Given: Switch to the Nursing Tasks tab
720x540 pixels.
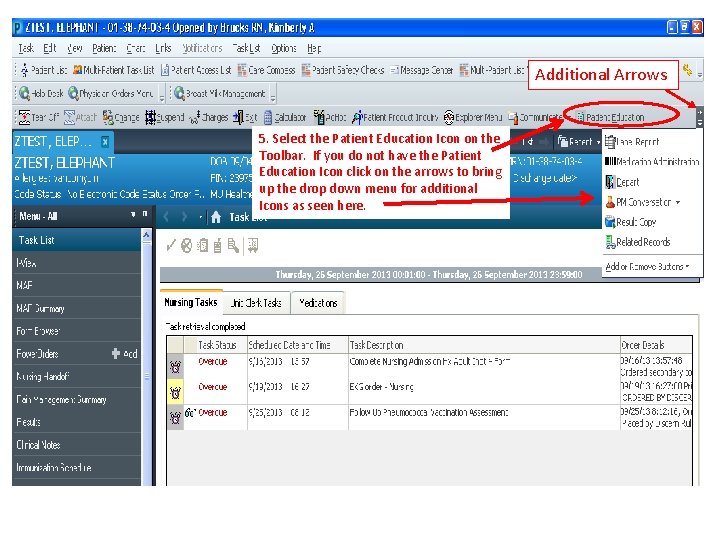Looking at the screenshot, I should [x=191, y=303].
